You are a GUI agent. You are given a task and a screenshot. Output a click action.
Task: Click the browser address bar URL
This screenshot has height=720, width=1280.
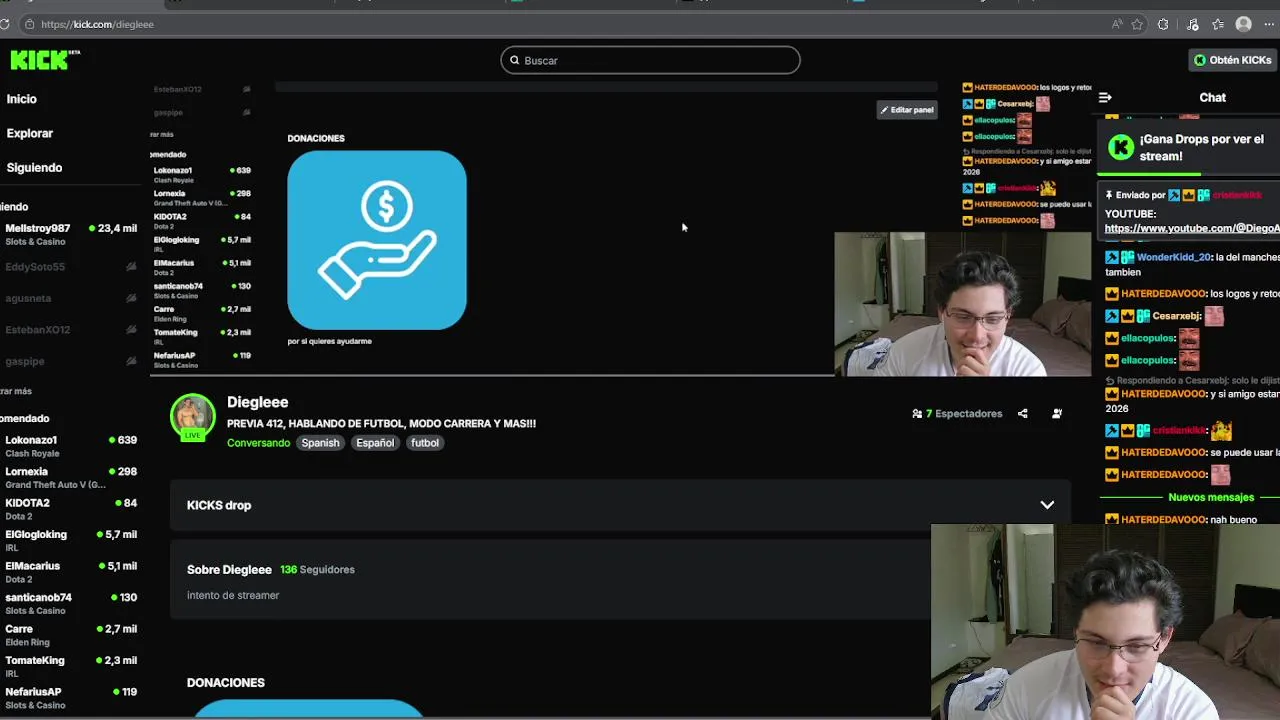click(x=97, y=24)
